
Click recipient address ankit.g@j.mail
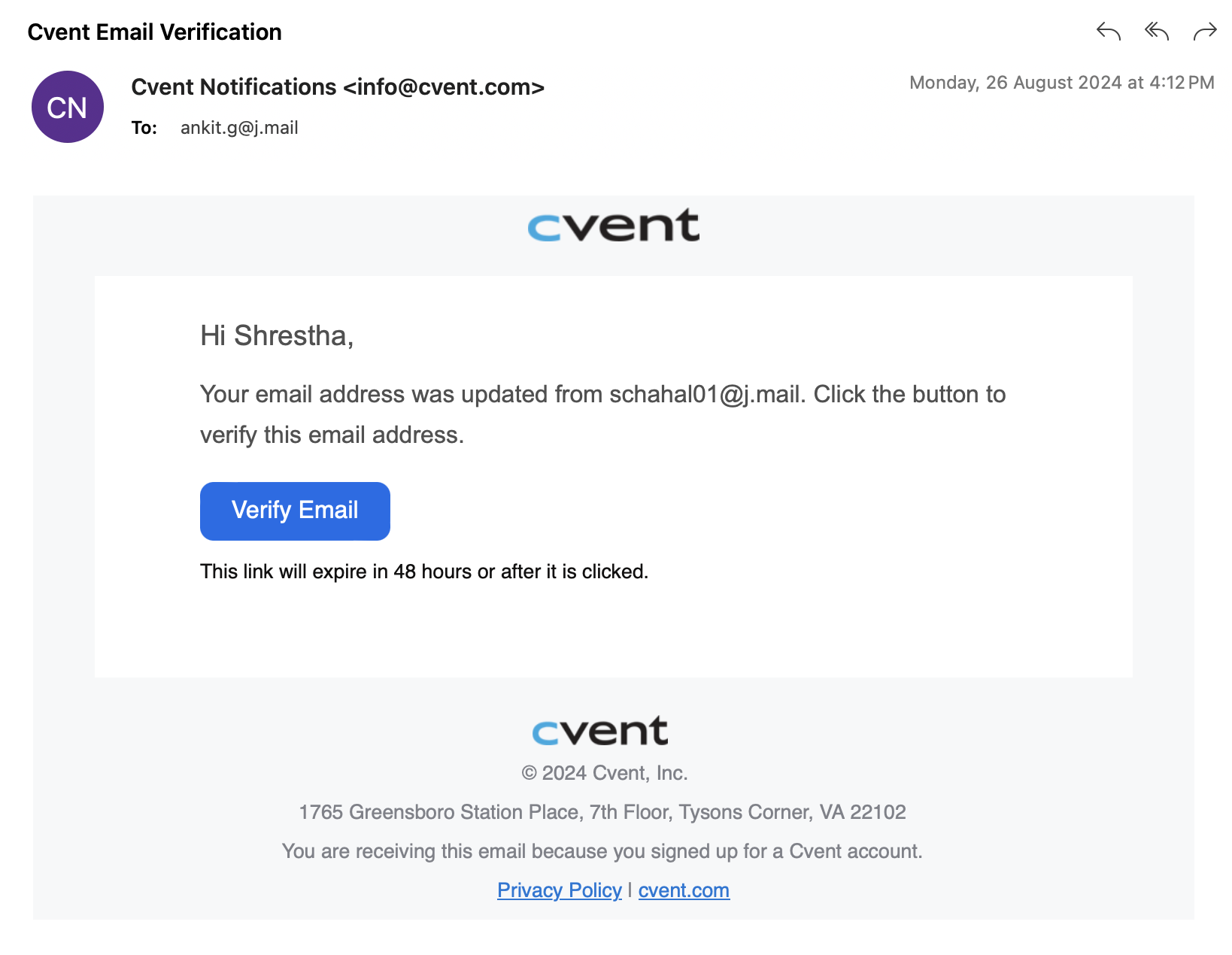click(239, 128)
